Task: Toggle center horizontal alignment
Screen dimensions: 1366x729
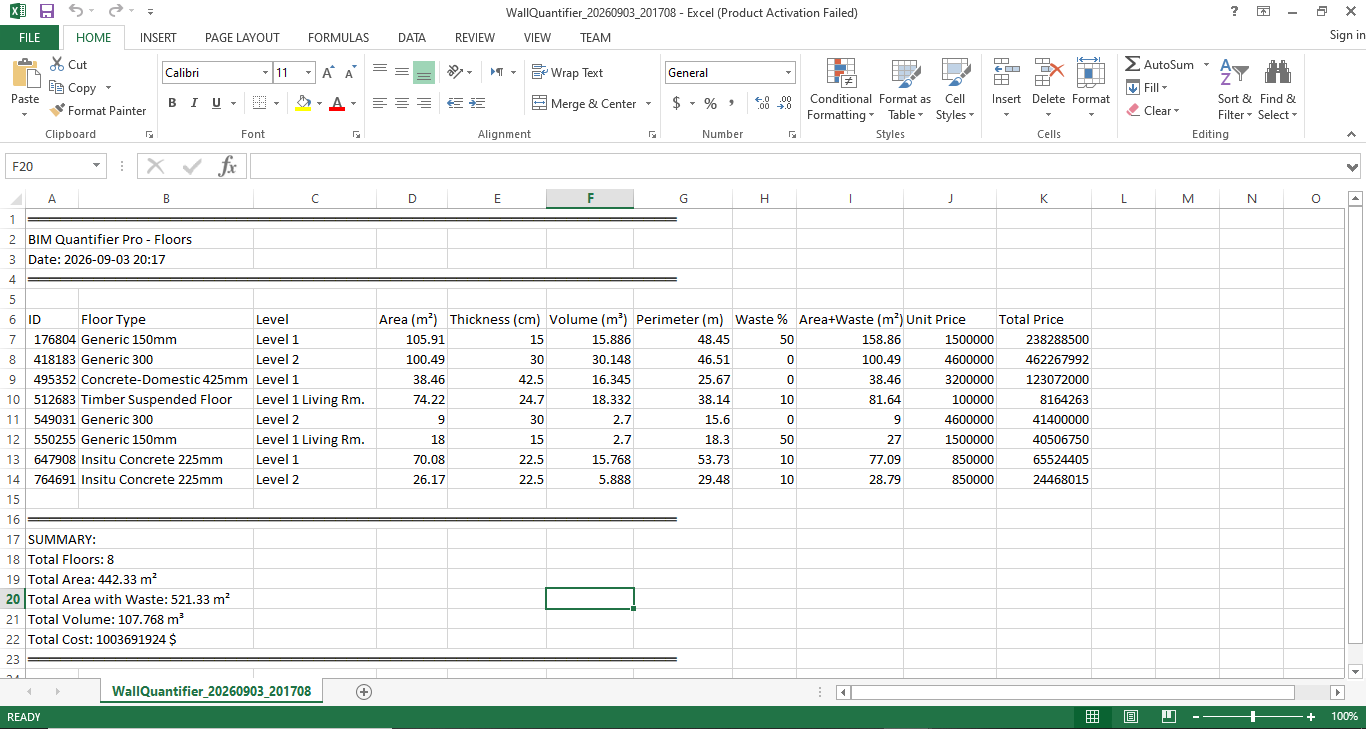Action: 401,103
